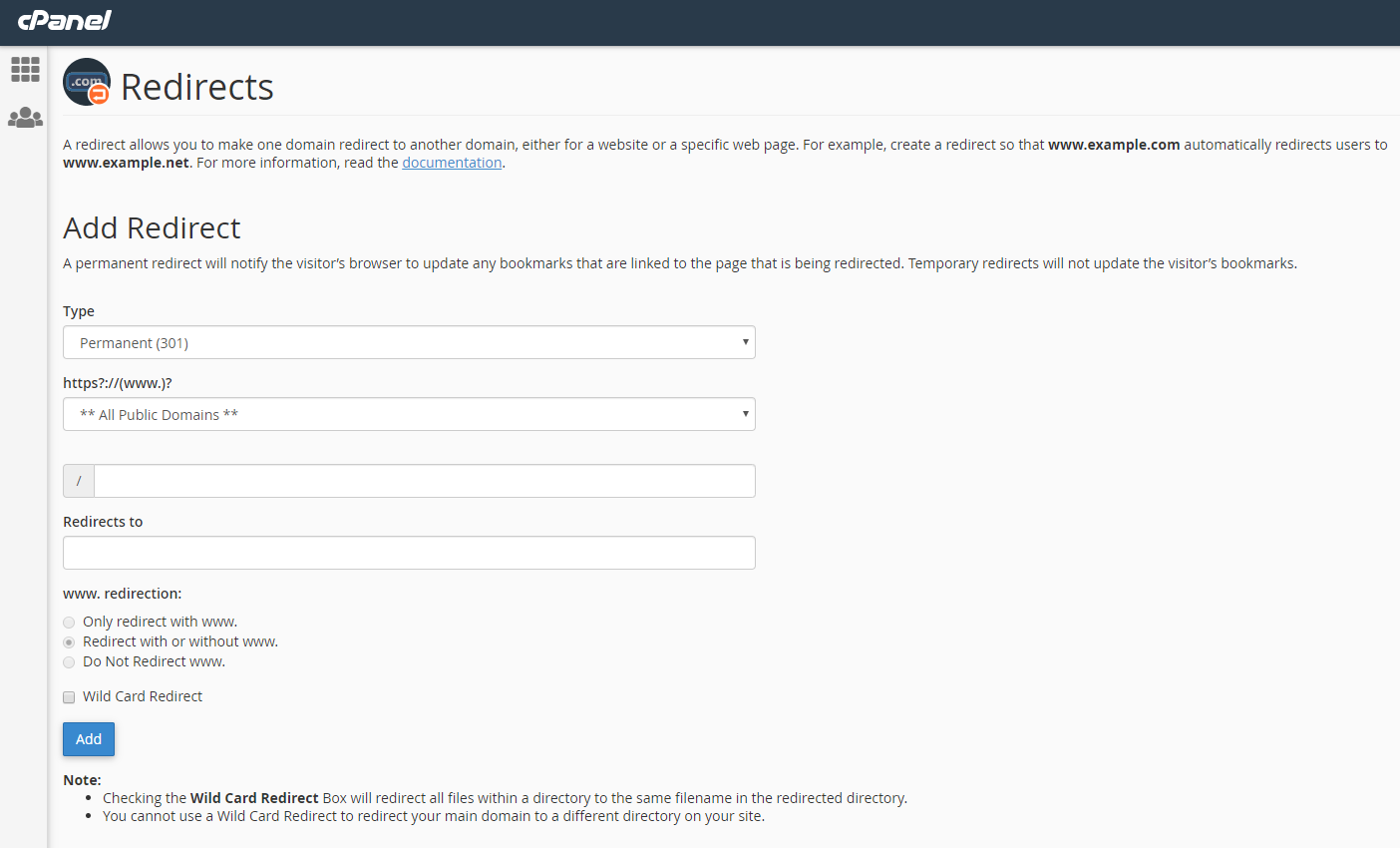
Task: Select 'Redirect with or without www.' option
Action: point(69,642)
